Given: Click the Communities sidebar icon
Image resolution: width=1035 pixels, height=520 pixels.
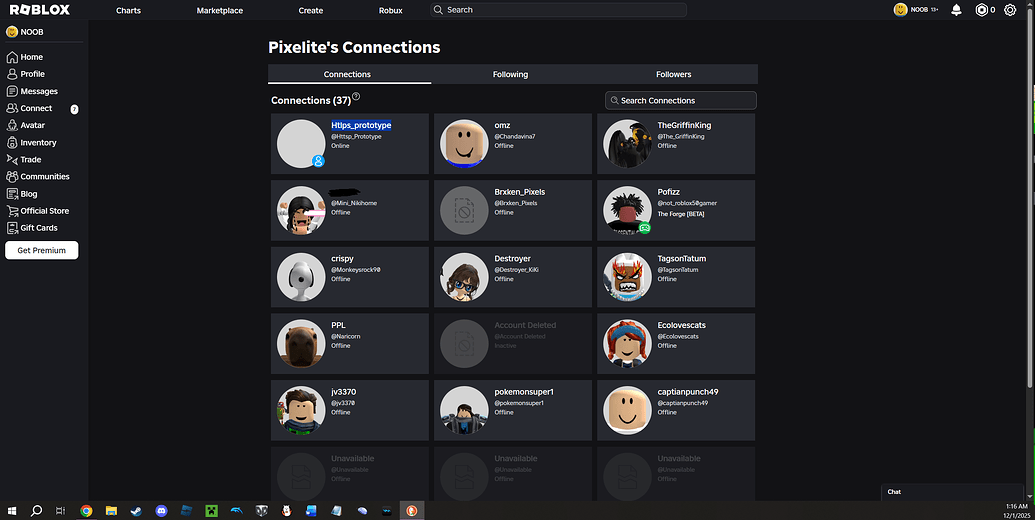Looking at the screenshot, I should tap(12, 177).
